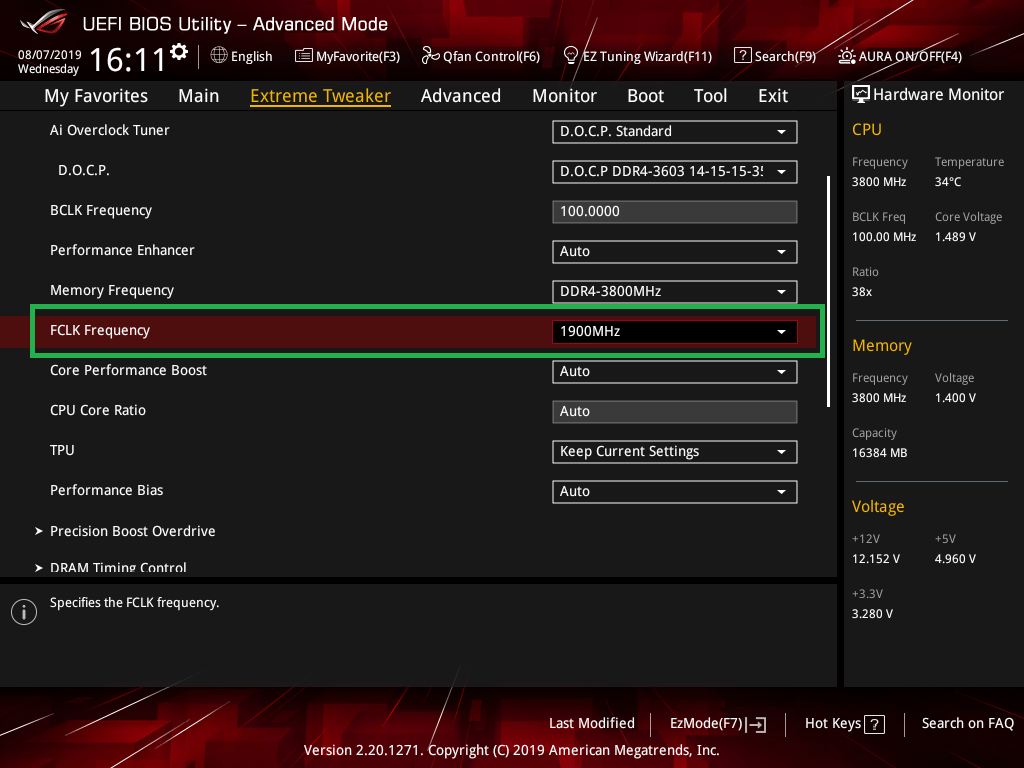Select the Memory Frequency label

(112, 290)
